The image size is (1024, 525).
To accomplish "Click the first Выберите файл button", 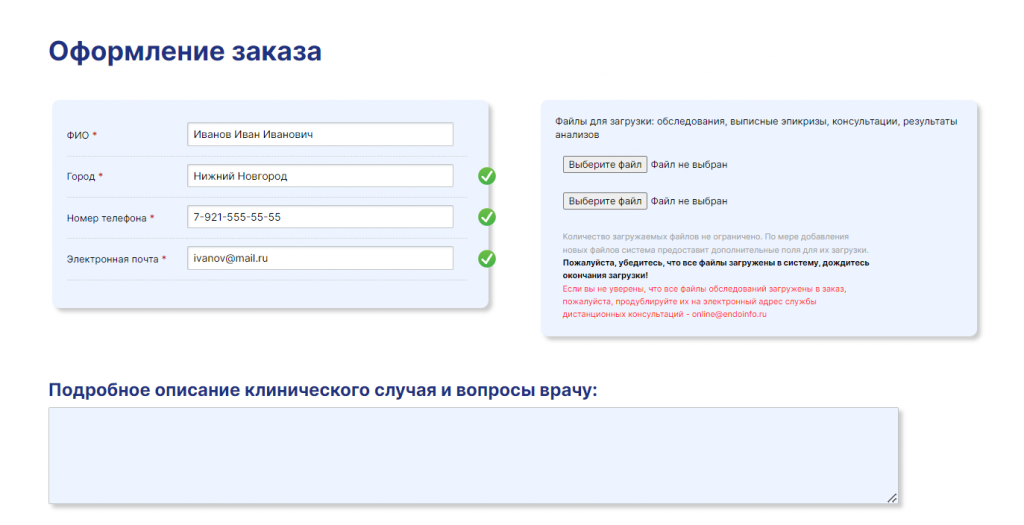I will [x=605, y=165].
